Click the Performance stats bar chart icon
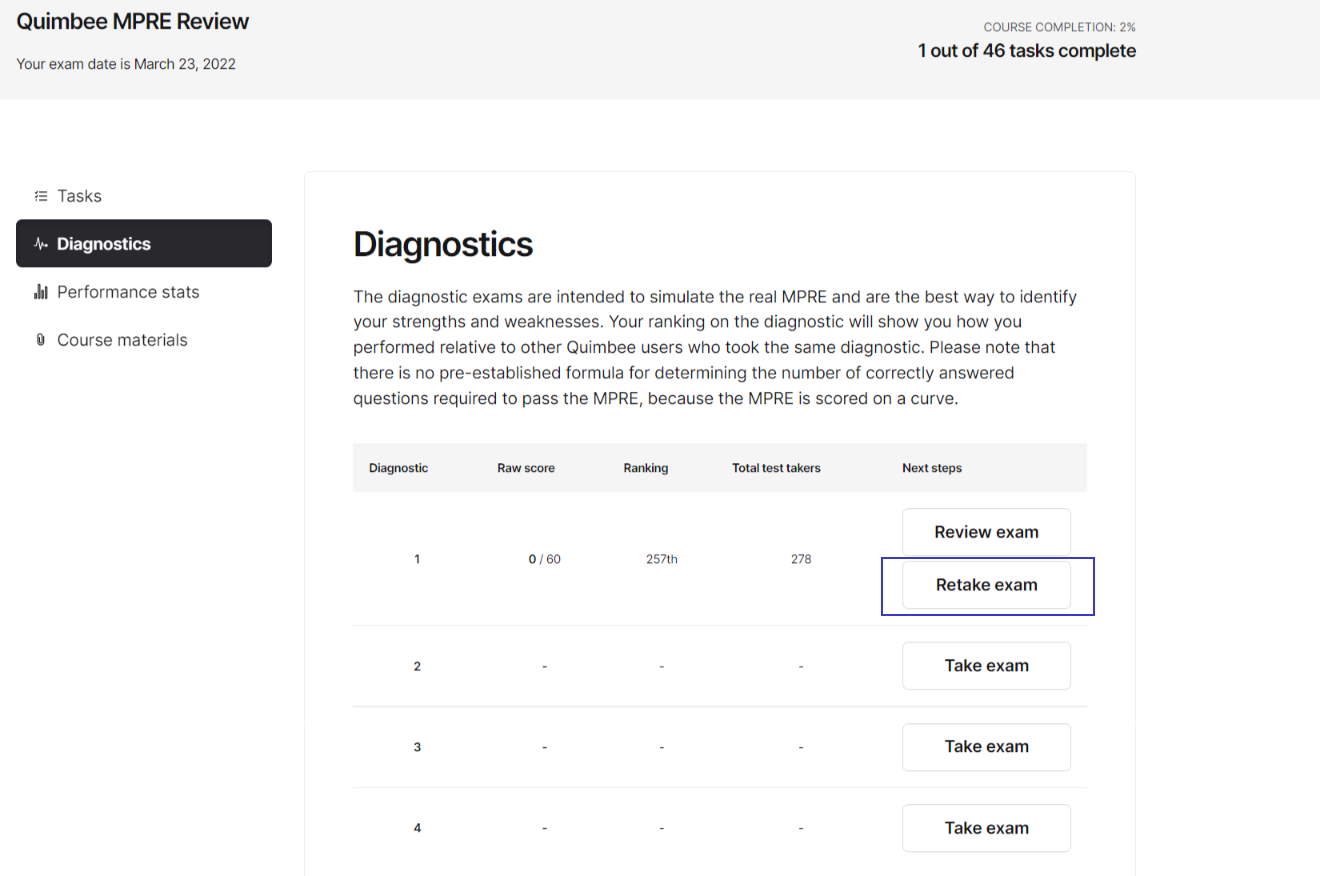This screenshot has height=876, width=1320. [41, 292]
